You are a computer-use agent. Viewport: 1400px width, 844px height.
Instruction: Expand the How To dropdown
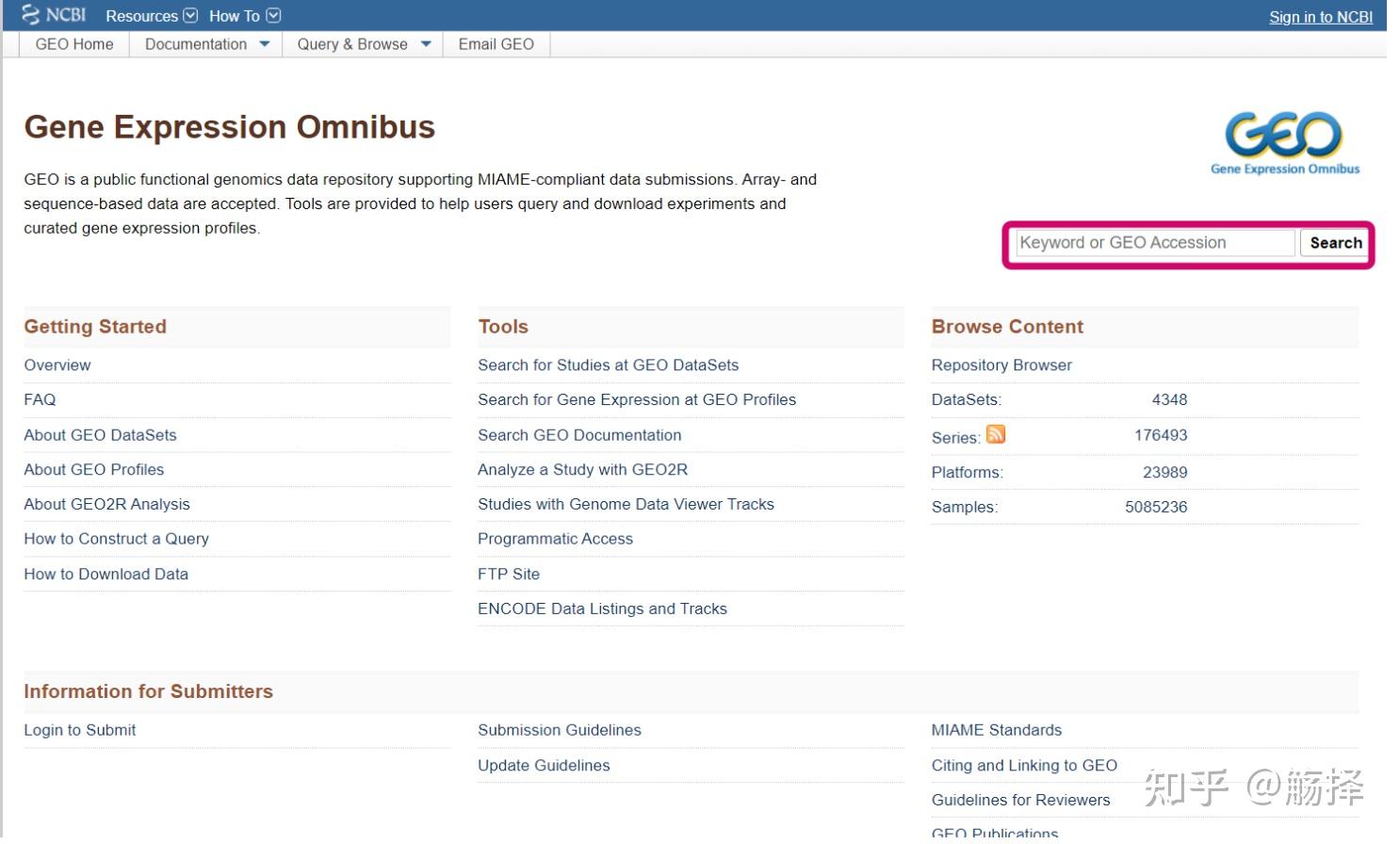(245, 16)
